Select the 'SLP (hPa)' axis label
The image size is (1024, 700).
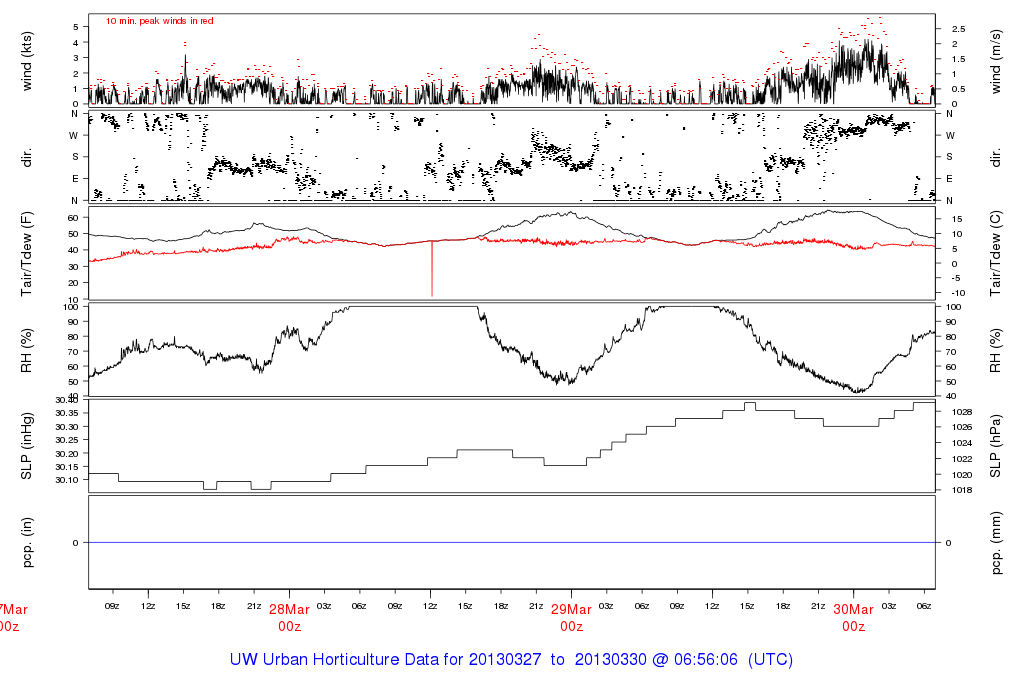tap(995, 446)
